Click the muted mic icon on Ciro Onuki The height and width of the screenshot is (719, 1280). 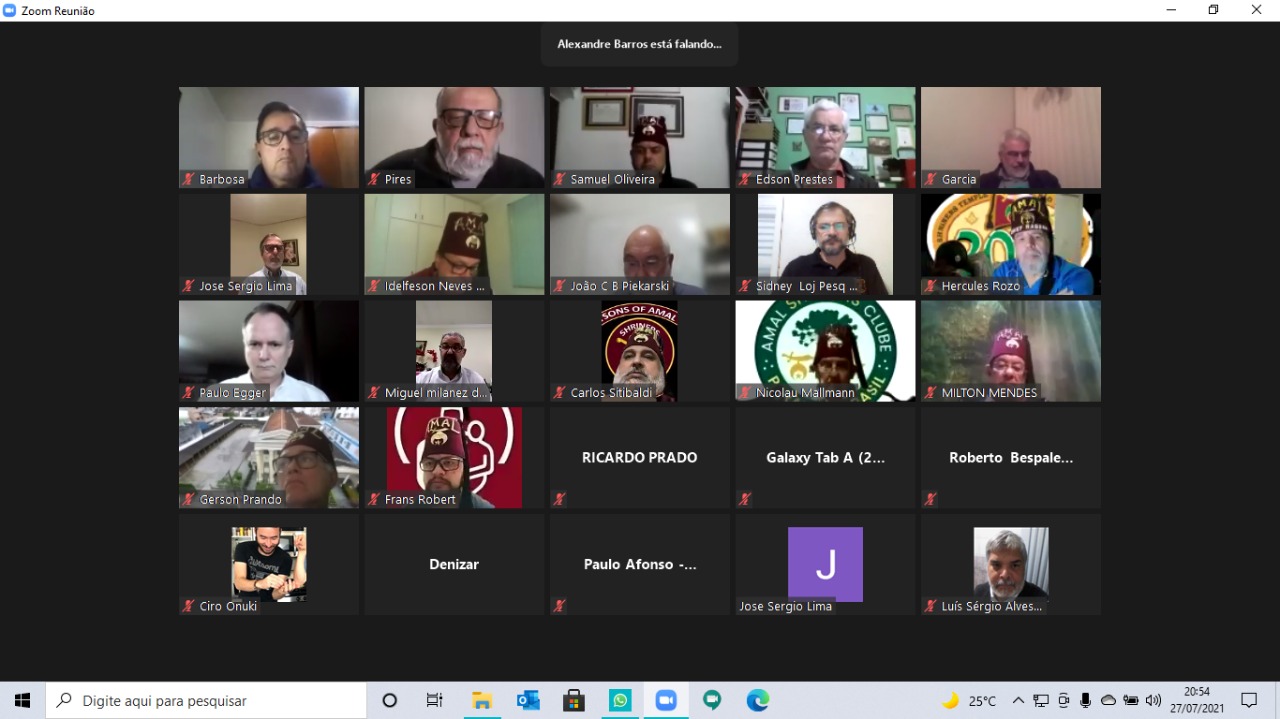point(188,606)
